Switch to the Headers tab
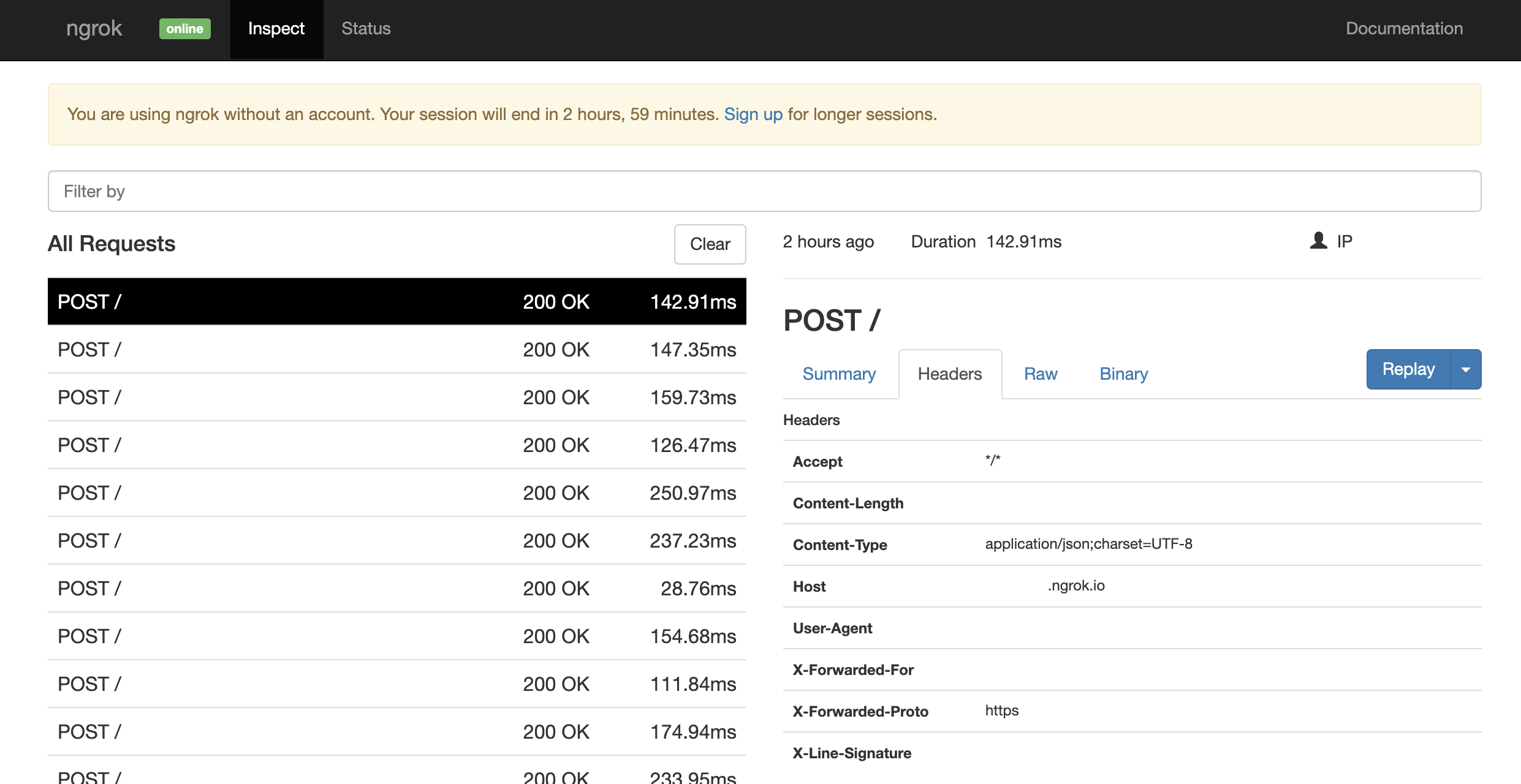This screenshot has width=1521, height=784. click(x=949, y=374)
